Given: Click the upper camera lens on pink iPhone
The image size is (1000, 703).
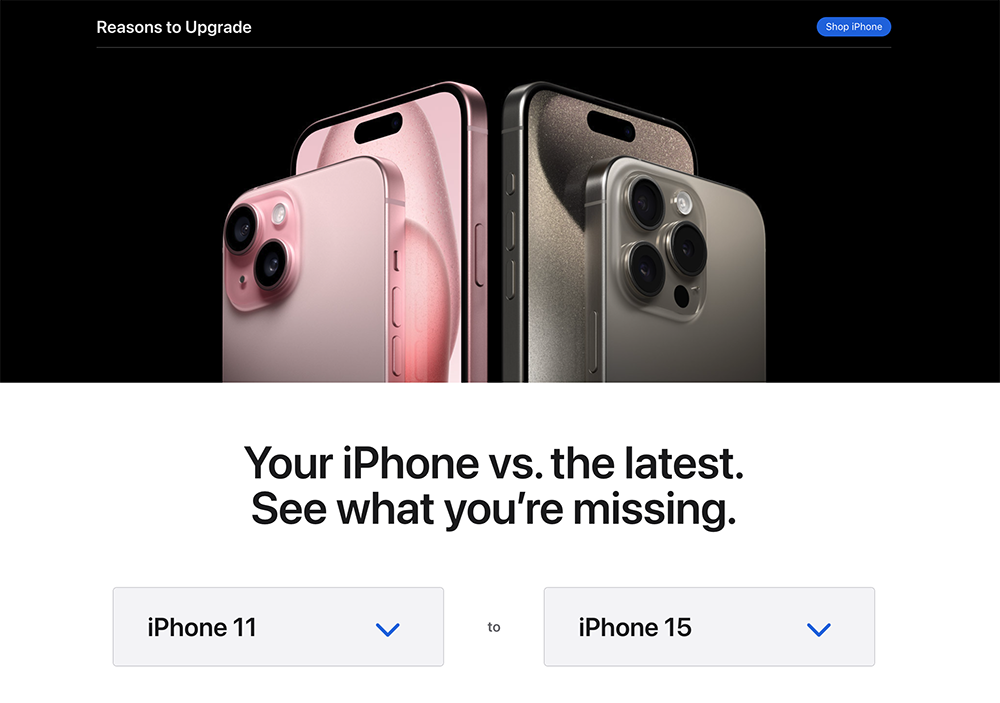Looking at the screenshot, I should [x=243, y=230].
